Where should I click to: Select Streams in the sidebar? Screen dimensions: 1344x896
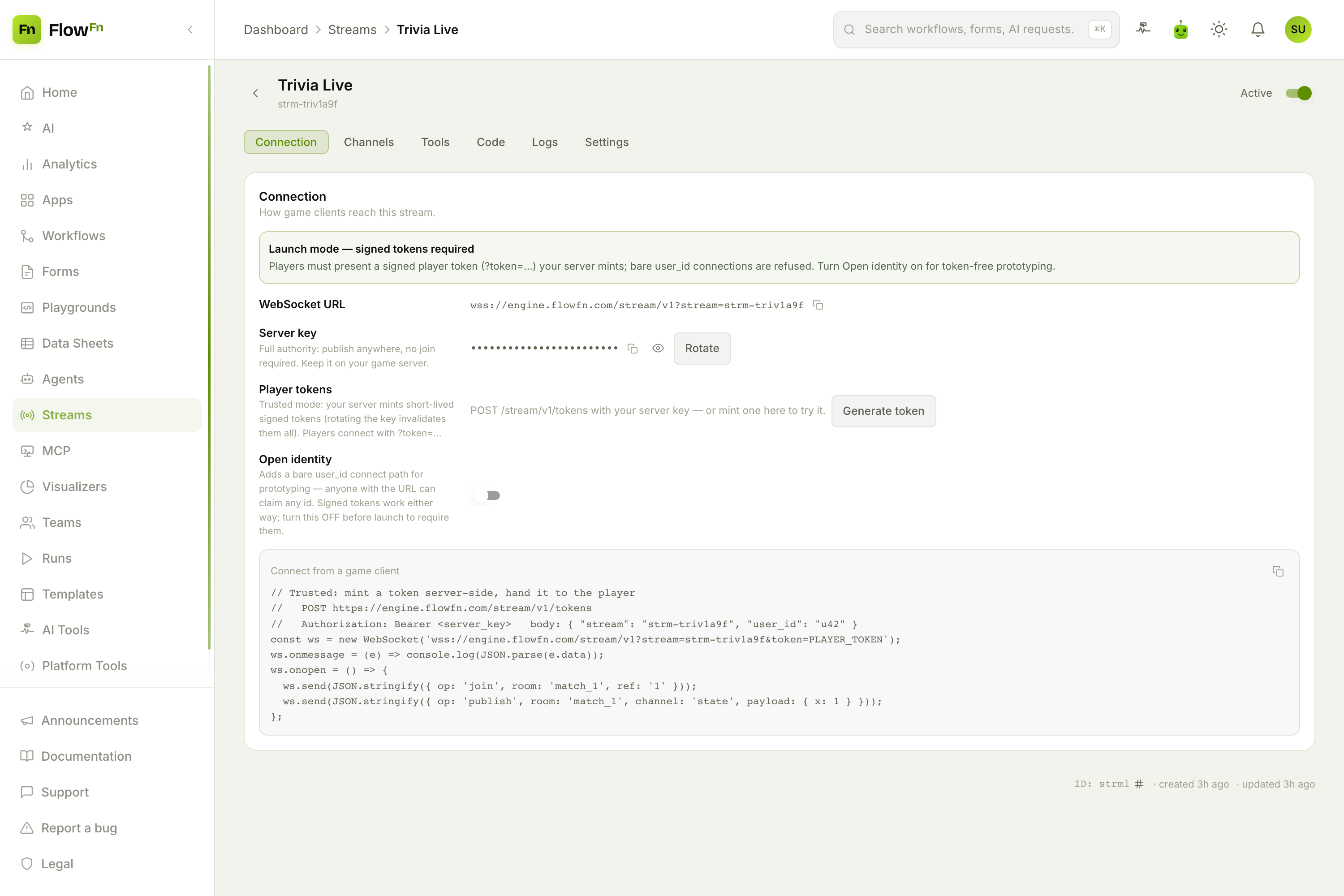coord(107,415)
